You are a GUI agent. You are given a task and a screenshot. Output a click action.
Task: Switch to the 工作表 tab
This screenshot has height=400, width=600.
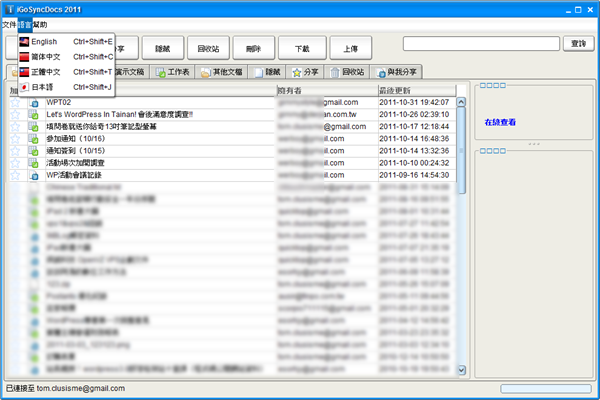click(173, 72)
